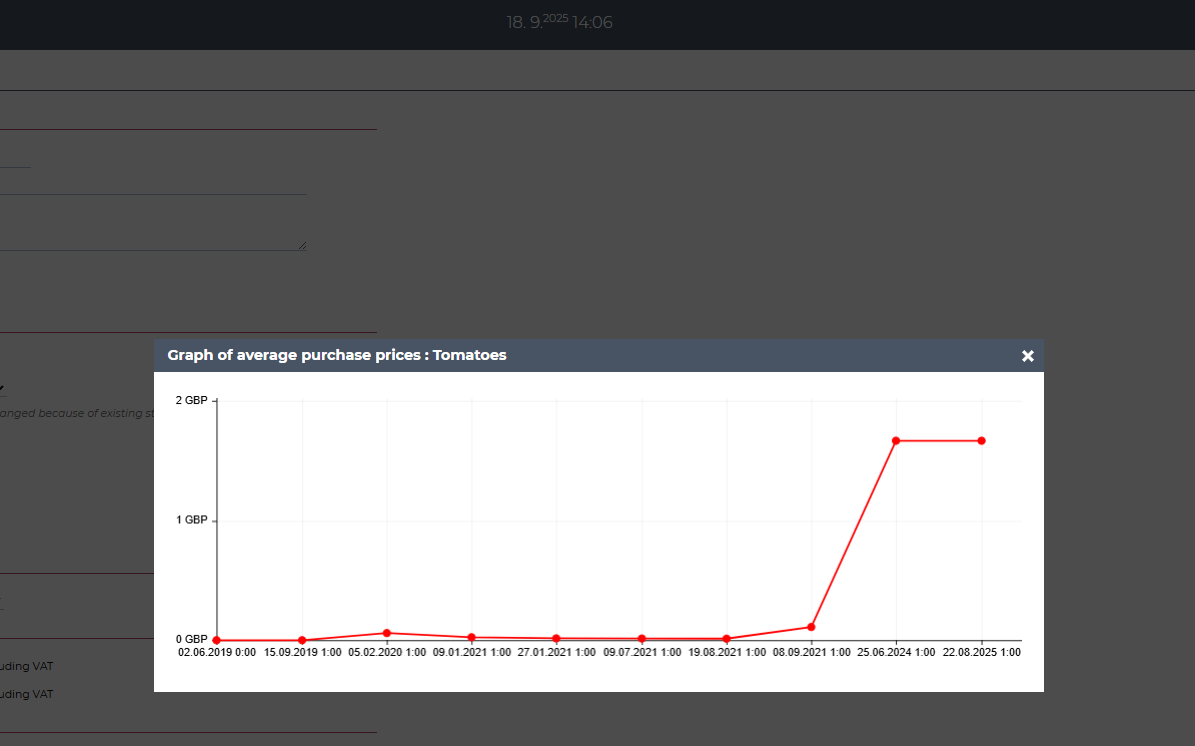Click the 22.08.2025 data point on graph
The width and height of the screenshot is (1195, 746).
982,440
